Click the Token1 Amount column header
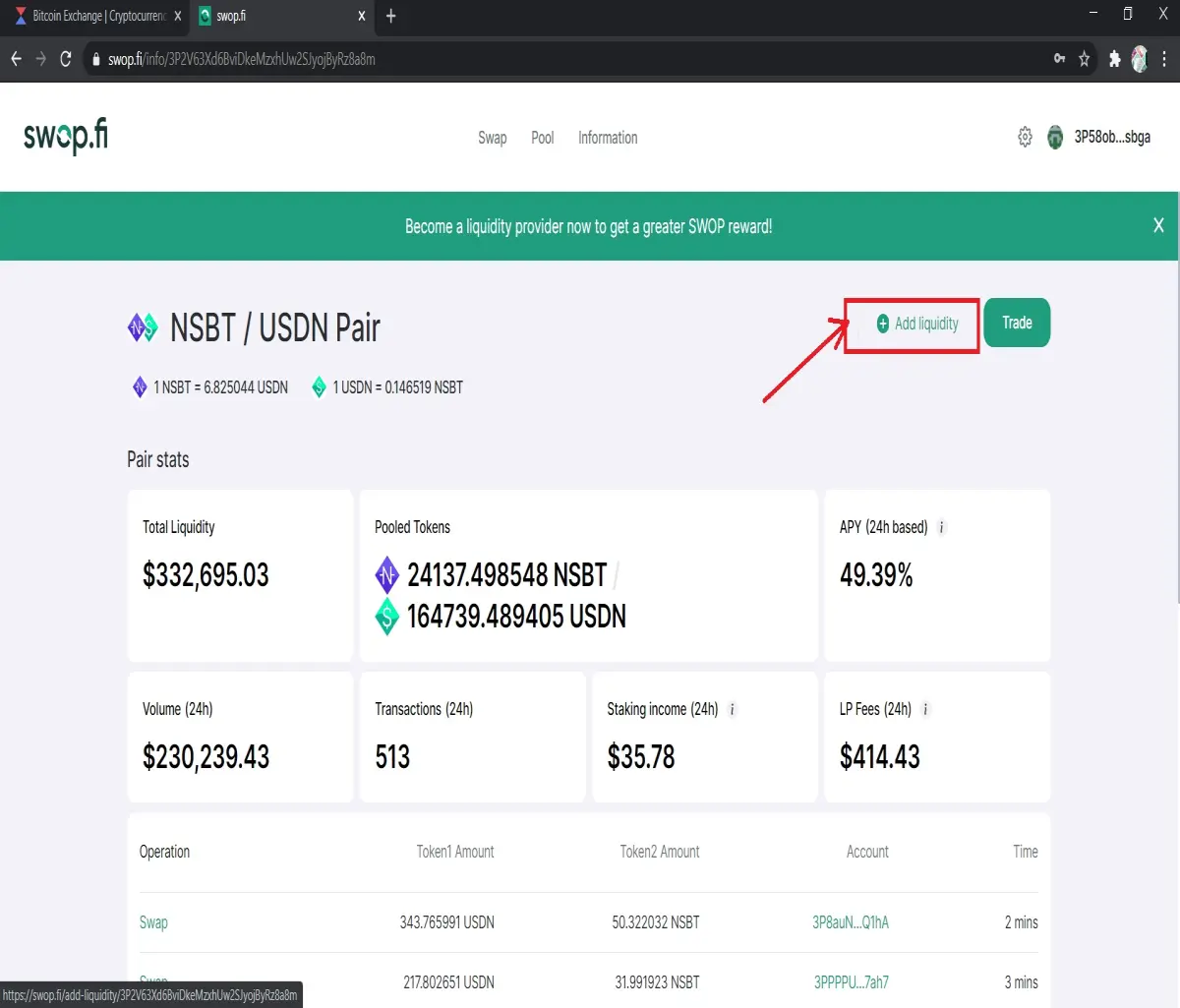The height and width of the screenshot is (1008, 1180). click(455, 852)
